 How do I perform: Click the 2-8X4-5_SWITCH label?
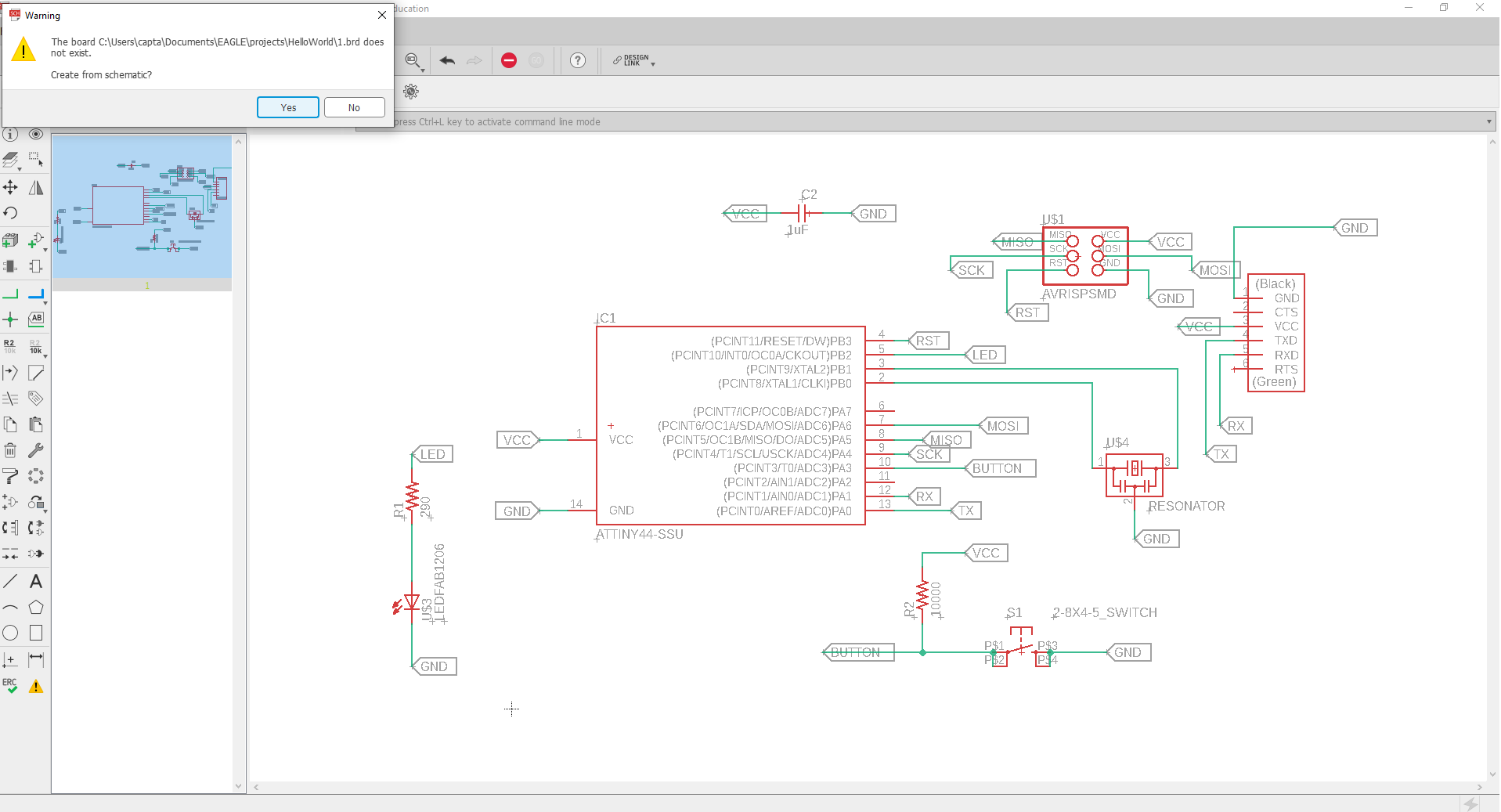1105,612
